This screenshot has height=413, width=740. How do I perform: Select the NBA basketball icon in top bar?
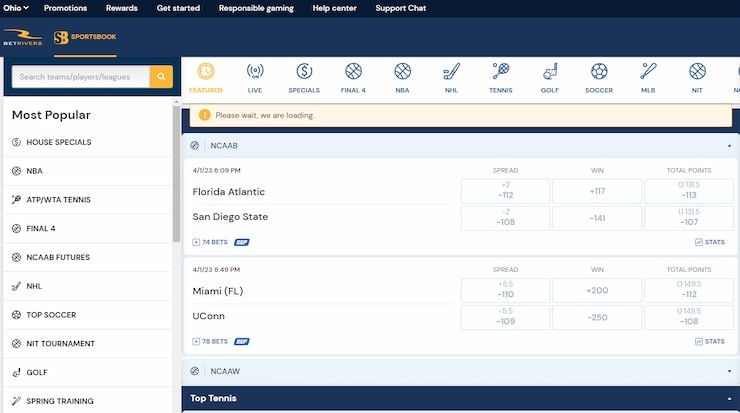(x=403, y=72)
